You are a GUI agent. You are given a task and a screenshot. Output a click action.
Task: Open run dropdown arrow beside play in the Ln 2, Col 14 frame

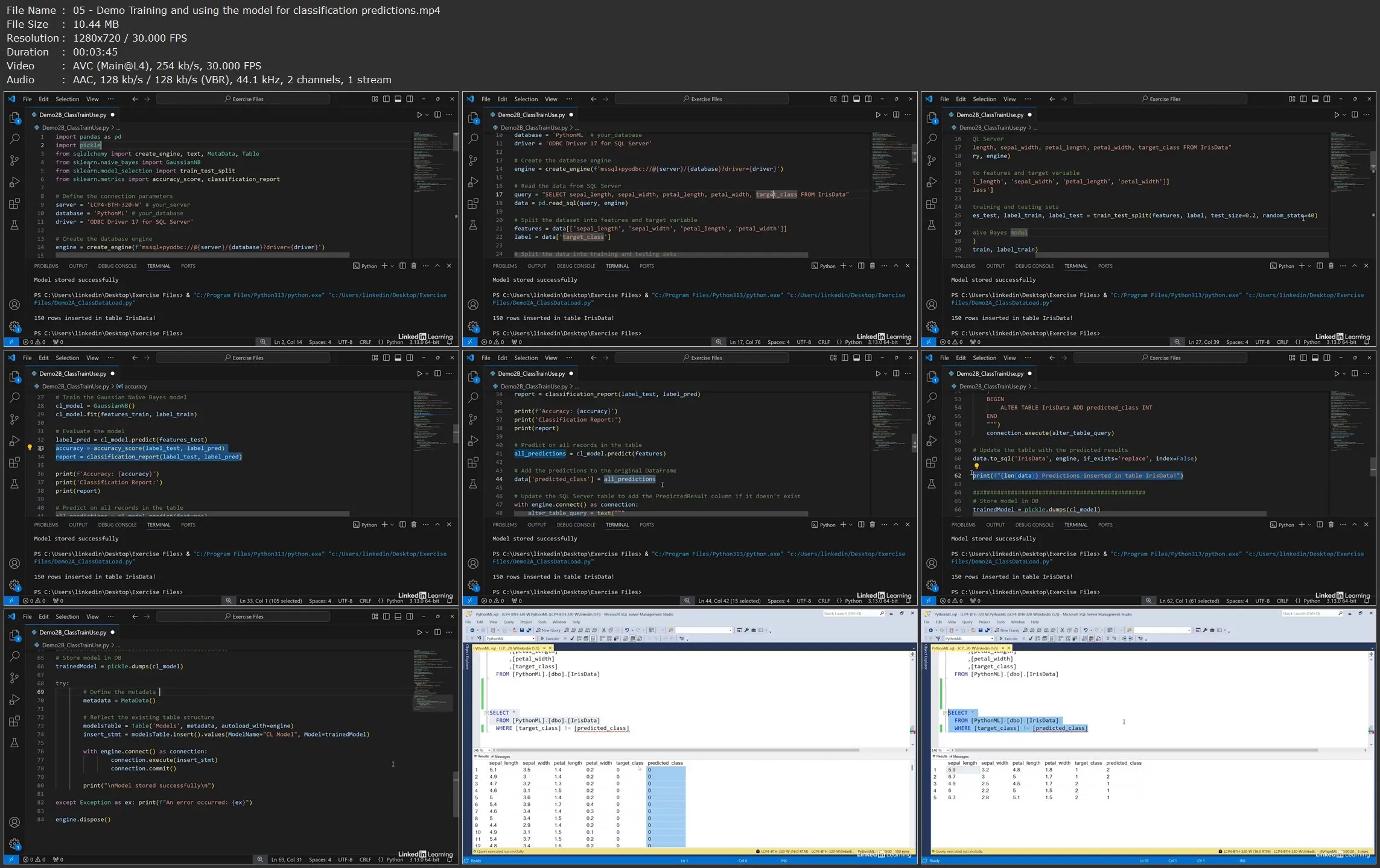(x=427, y=115)
